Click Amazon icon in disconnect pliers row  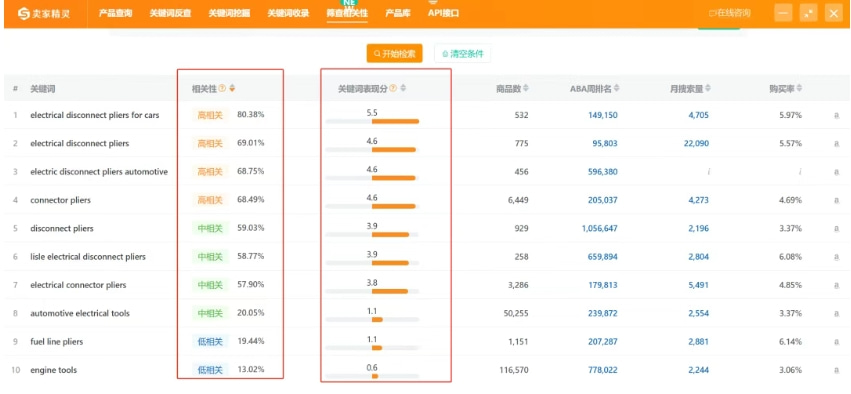coord(837,228)
